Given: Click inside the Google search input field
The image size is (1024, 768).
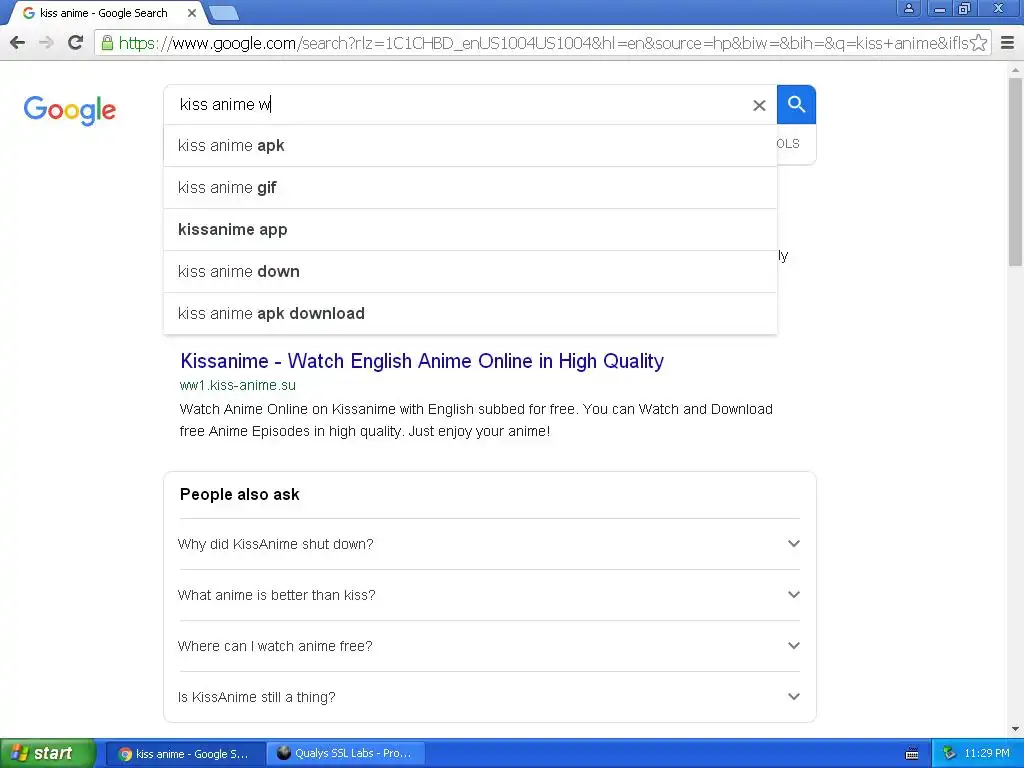Looking at the screenshot, I should pos(457,104).
